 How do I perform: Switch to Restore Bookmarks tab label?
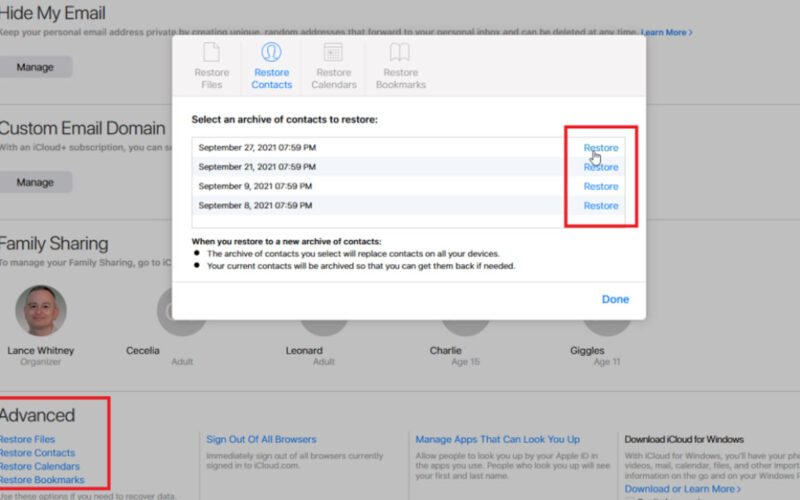(x=401, y=79)
